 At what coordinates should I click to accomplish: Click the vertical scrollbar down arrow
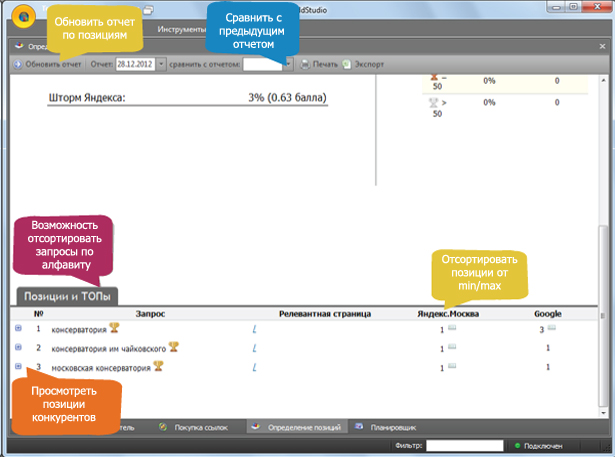pos(603,413)
